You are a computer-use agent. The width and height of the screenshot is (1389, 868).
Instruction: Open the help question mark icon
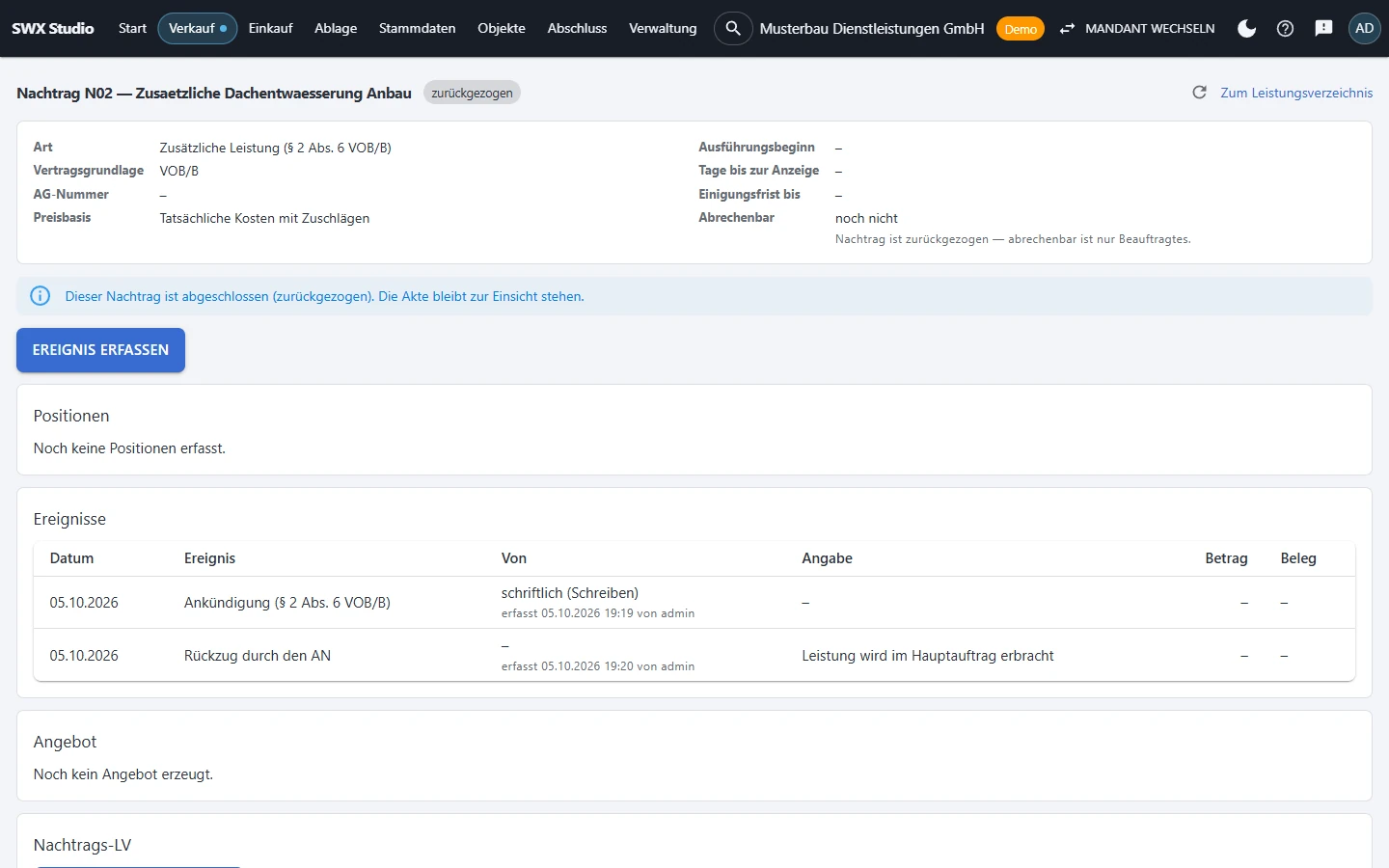click(x=1285, y=29)
